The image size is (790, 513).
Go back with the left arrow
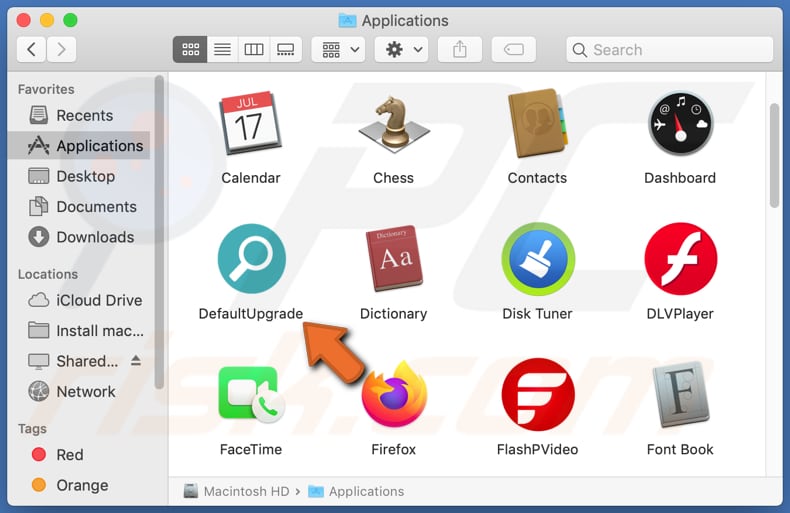[x=31, y=49]
